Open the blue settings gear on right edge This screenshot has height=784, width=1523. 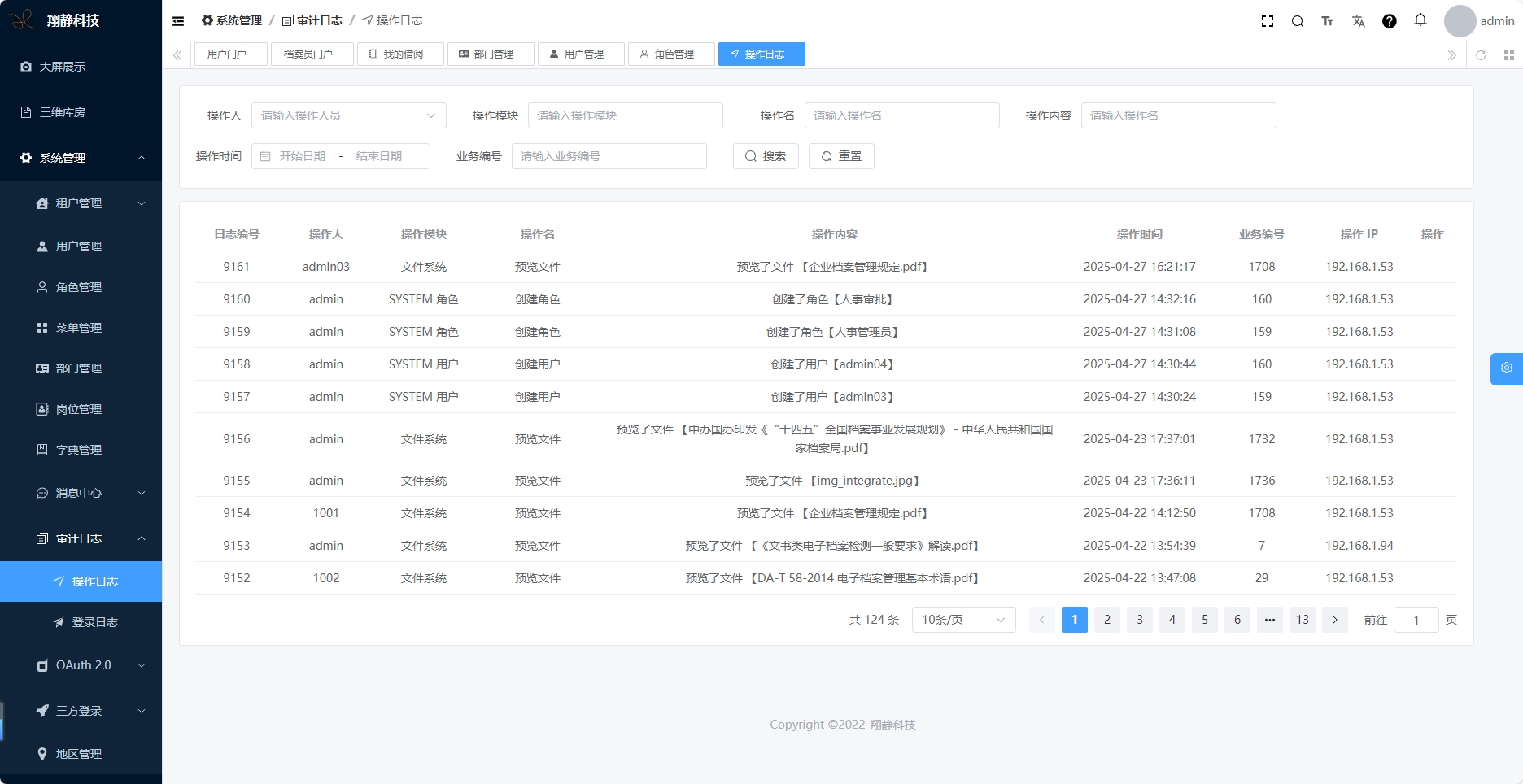(x=1507, y=368)
